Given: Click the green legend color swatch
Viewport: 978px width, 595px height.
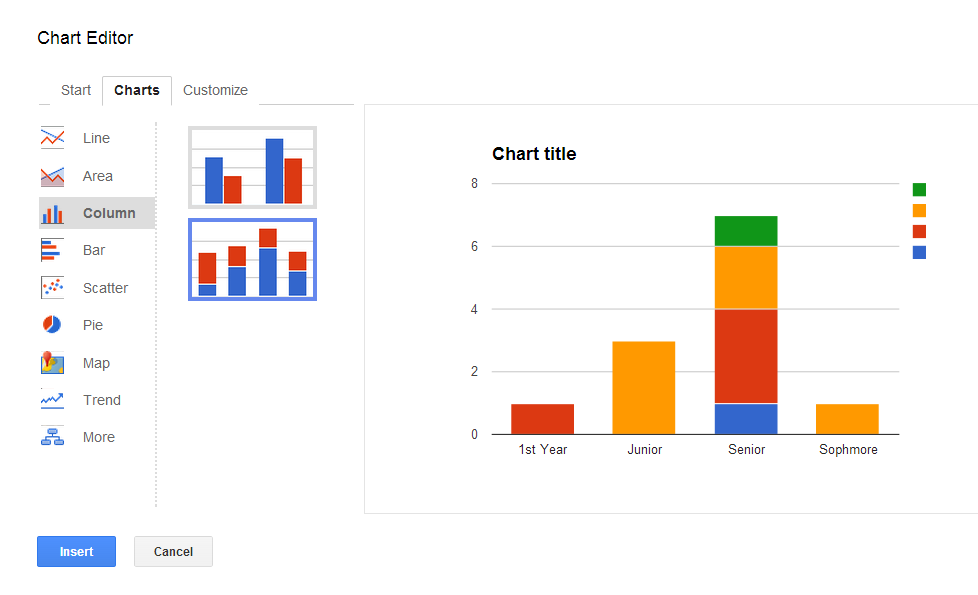Looking at the screenshot, I should click(x=919, y=190).
